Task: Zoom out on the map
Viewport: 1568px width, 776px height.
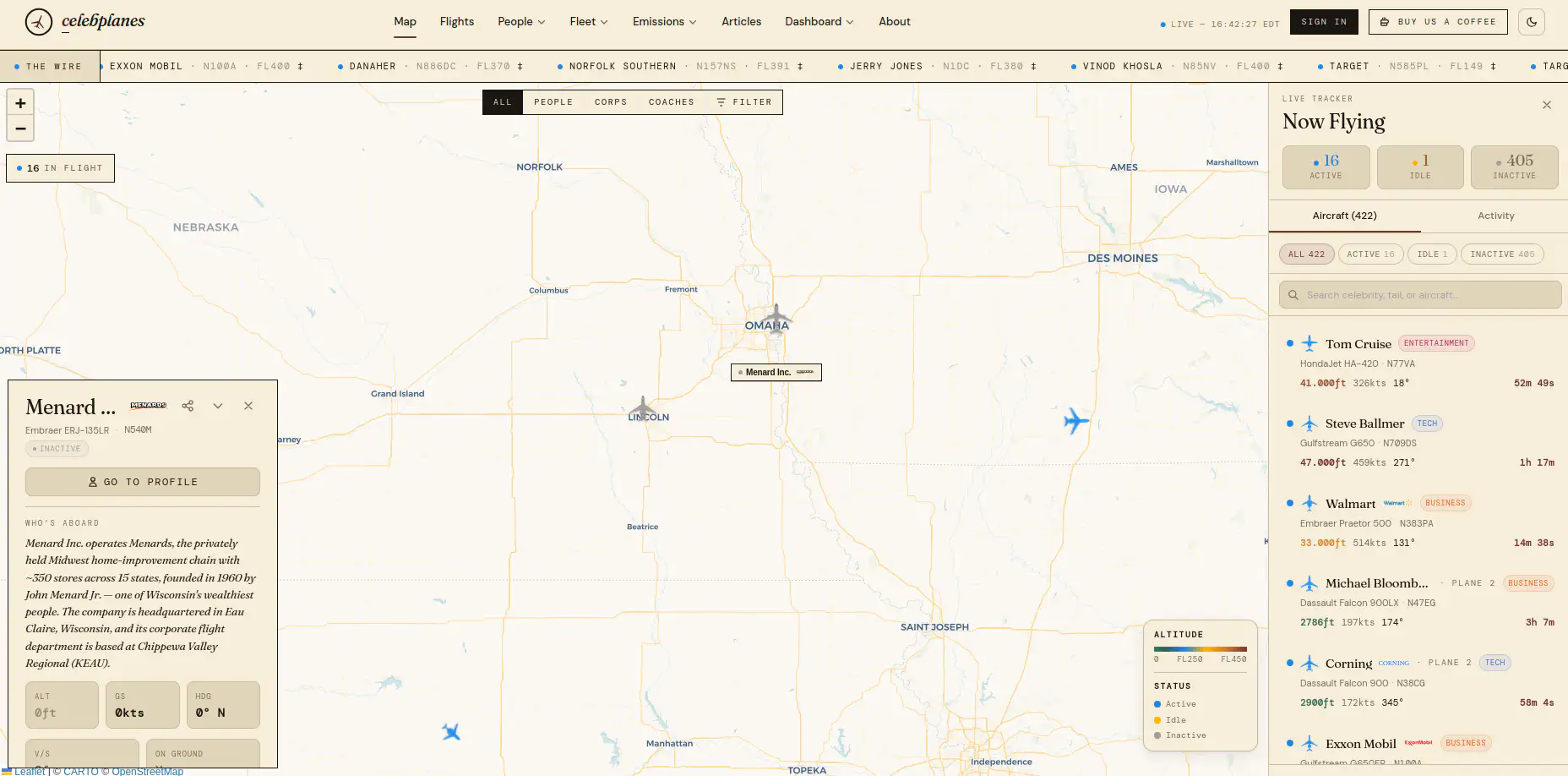Action: (x=20, y=128)
